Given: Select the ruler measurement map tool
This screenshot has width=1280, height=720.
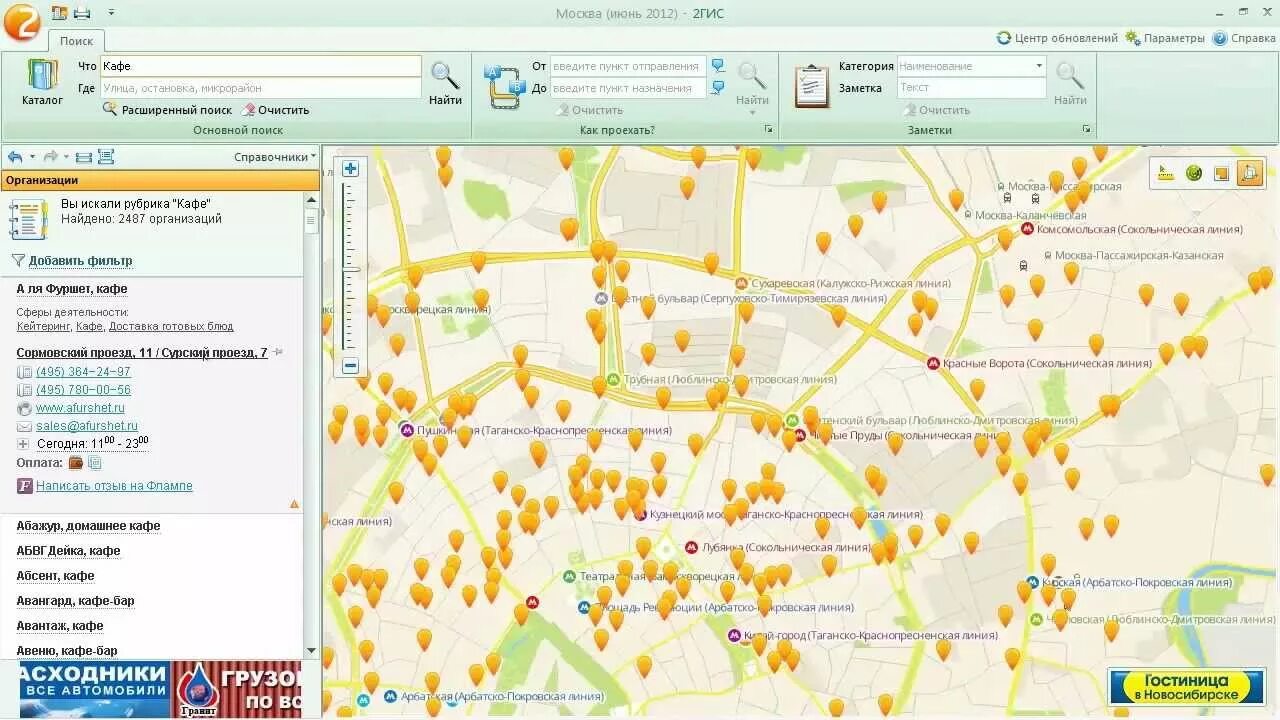Looking at the screenshot, I should pyautogui.click(x=1165, y=173).
